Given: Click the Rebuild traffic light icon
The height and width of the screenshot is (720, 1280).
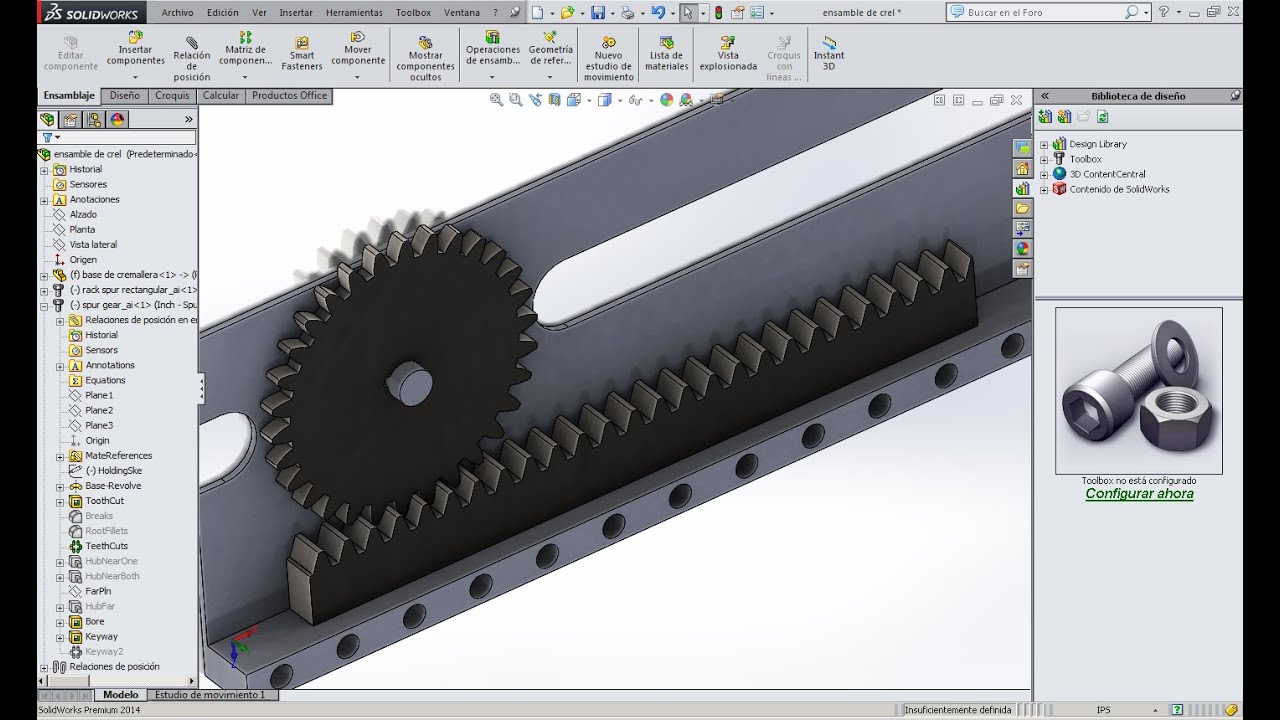Looking at the screenshot, I should tap(718, 13).
